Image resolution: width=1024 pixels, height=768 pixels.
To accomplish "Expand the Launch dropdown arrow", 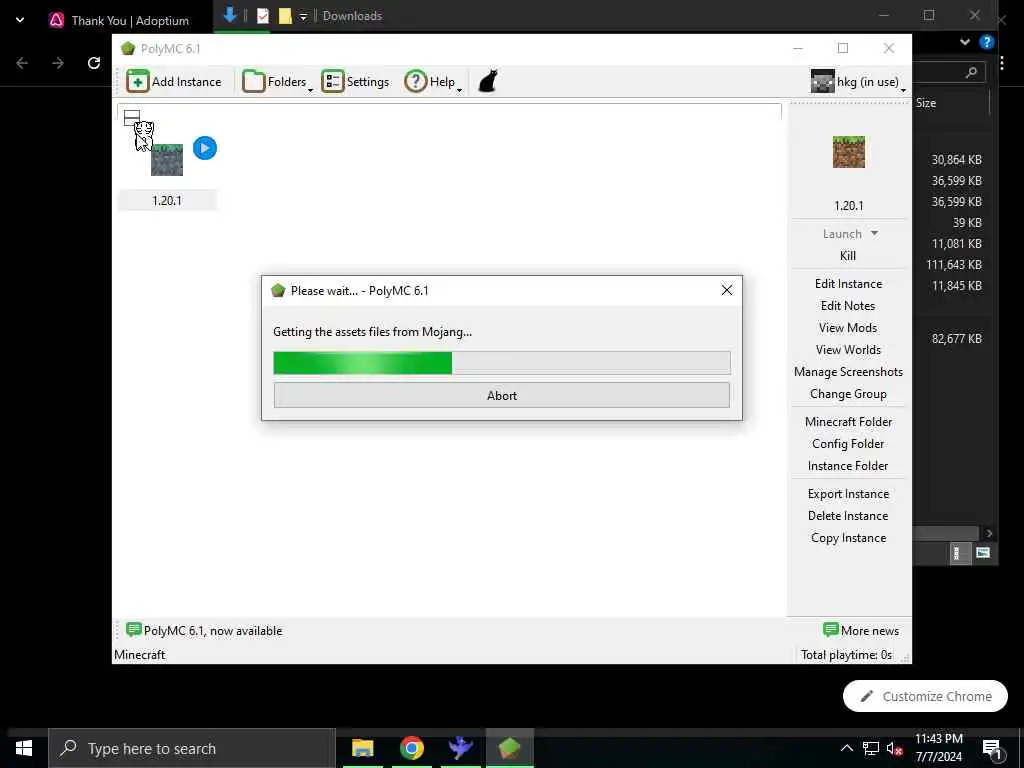I will click(x=874, y=233).
